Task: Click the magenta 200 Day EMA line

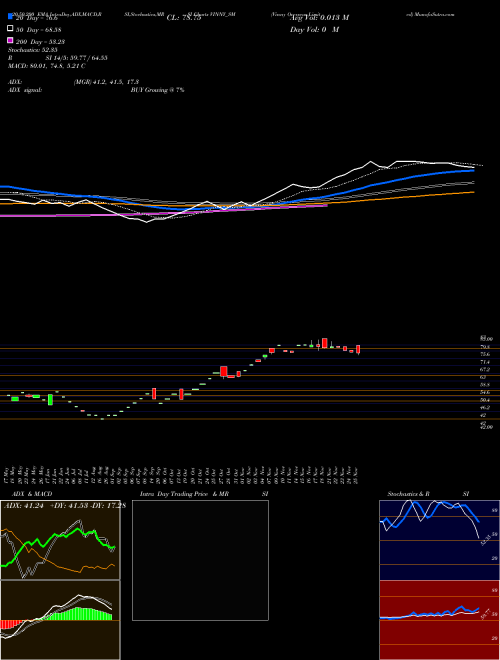Action: pos(163,212)
